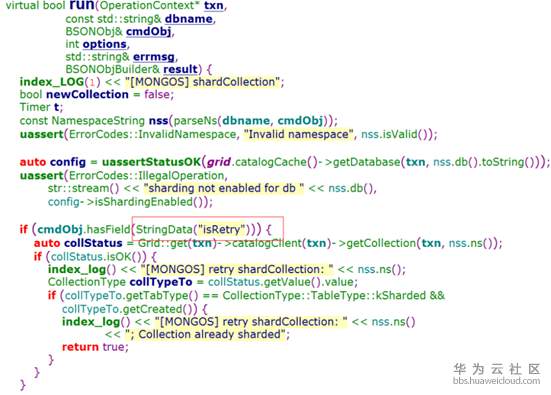
Task: Click the 'collStatus' variable declaration
Action: [x=93, y=243]
